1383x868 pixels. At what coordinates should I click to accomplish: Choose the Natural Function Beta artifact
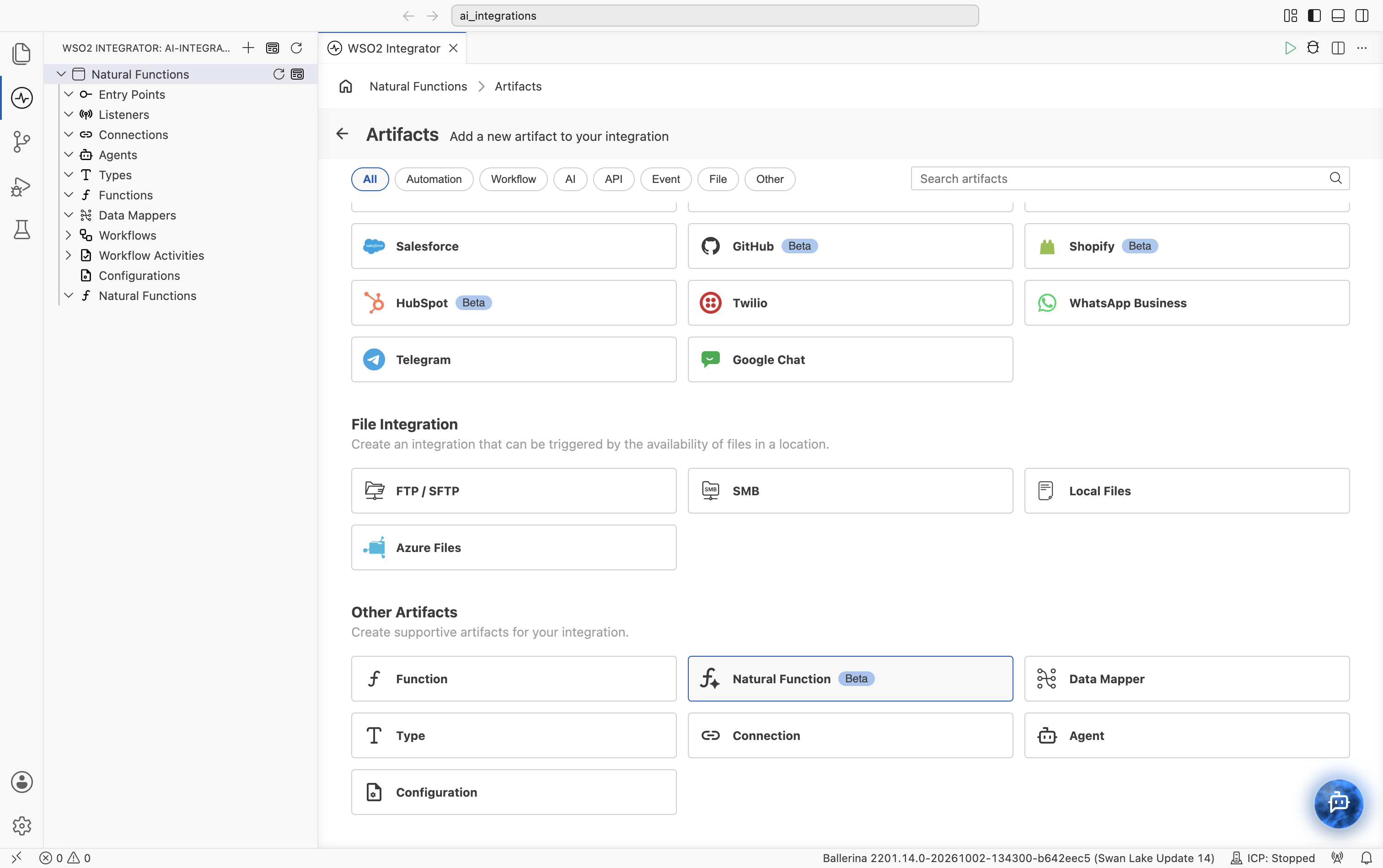pos(850,679)
